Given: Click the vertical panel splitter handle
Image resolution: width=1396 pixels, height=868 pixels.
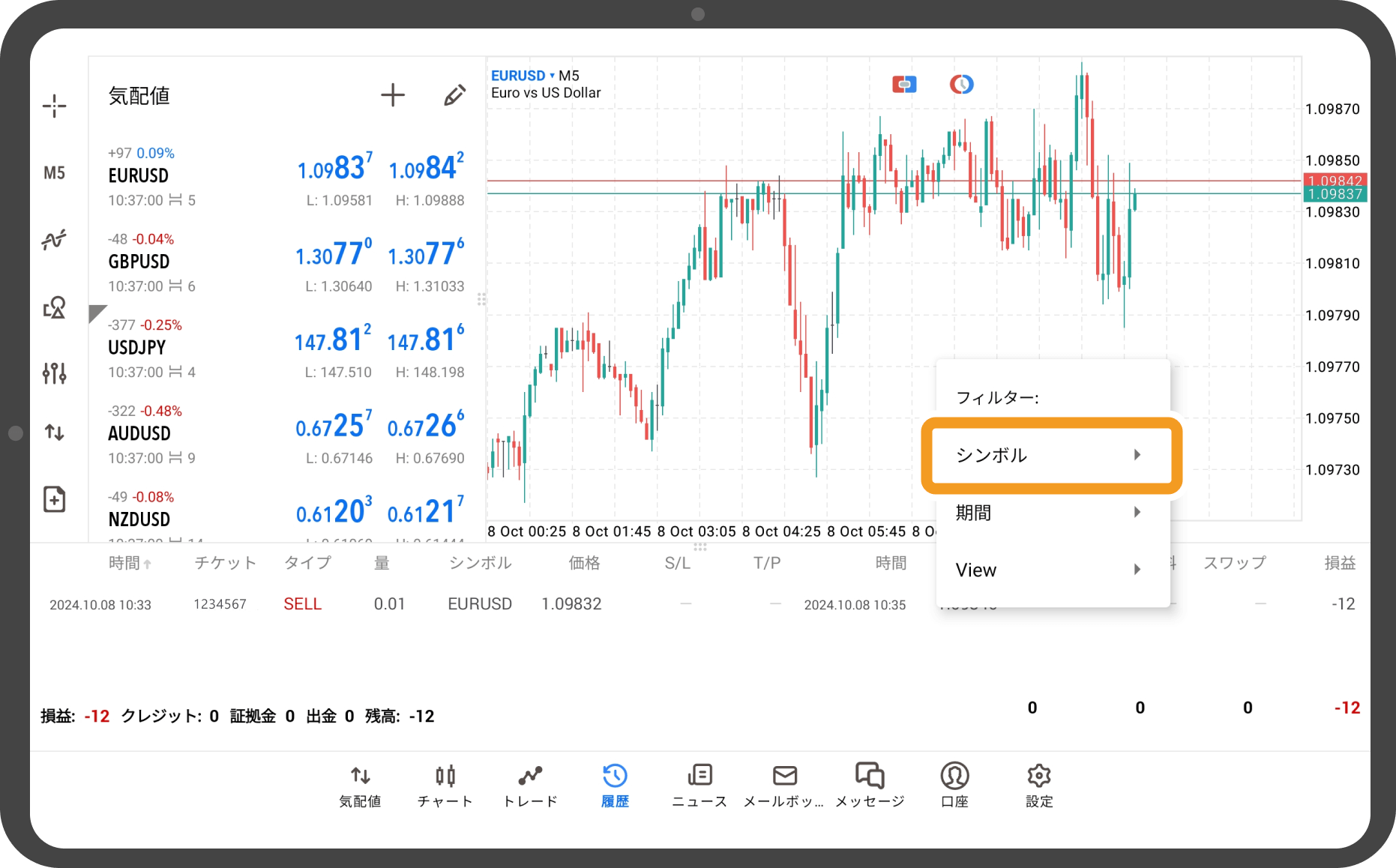Looking at the screenshot, I should [x=481, y=300].
